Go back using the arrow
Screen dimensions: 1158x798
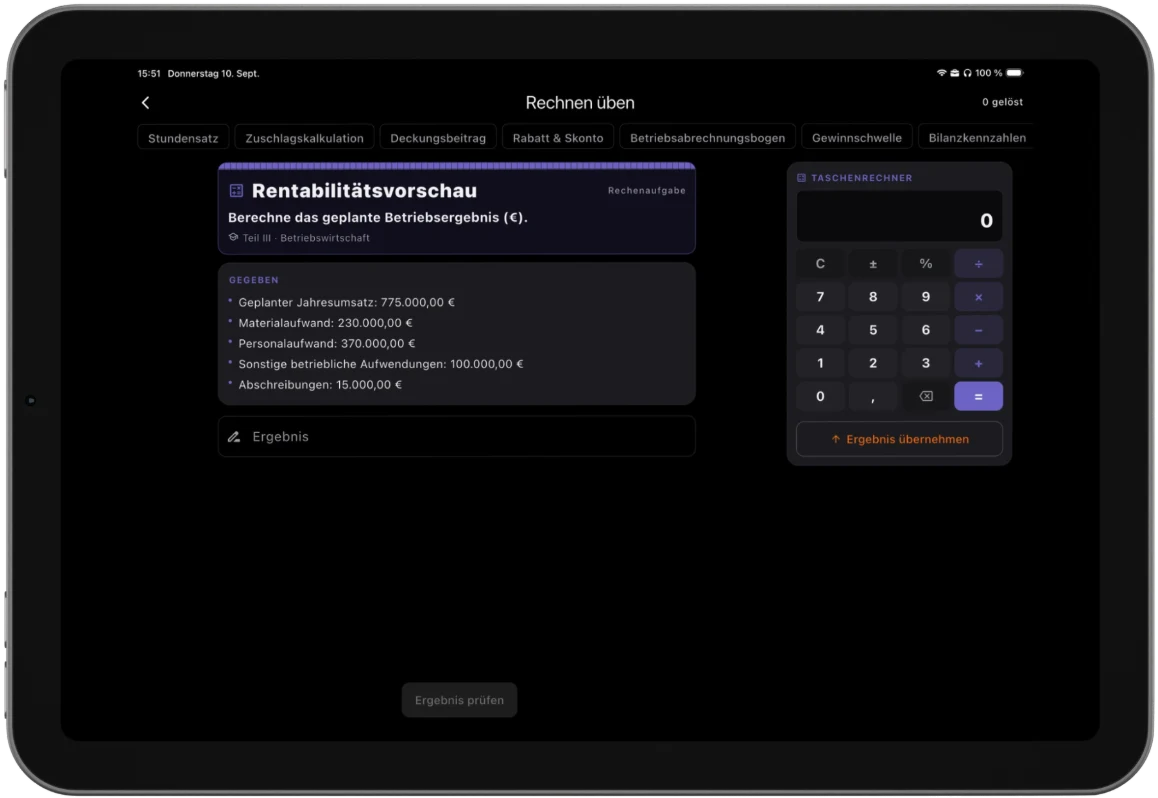[145, 103]
